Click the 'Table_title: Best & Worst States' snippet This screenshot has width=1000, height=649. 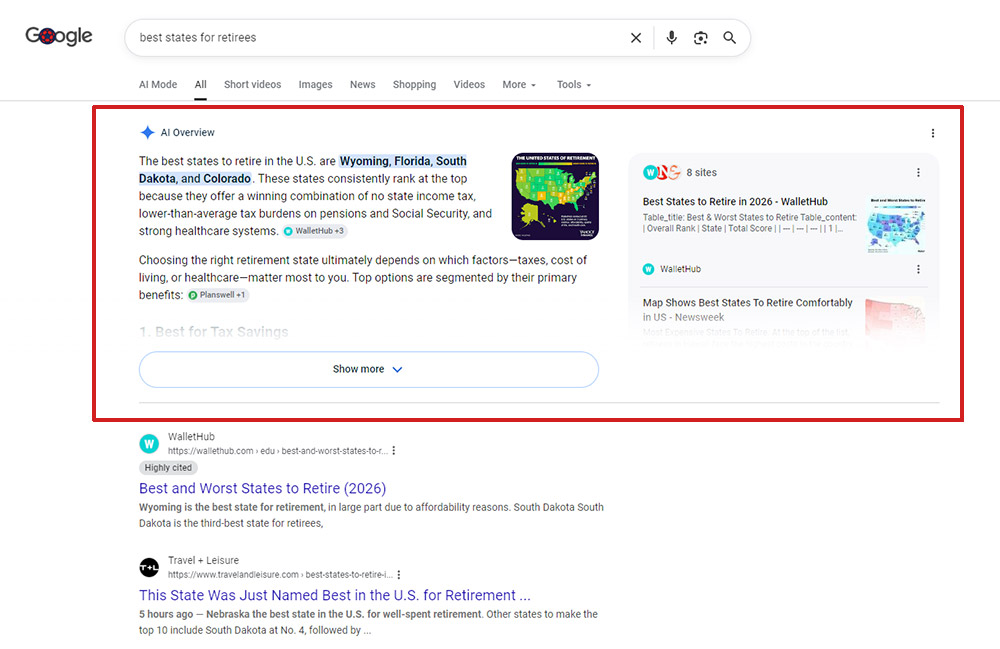[x=749, y=222]
